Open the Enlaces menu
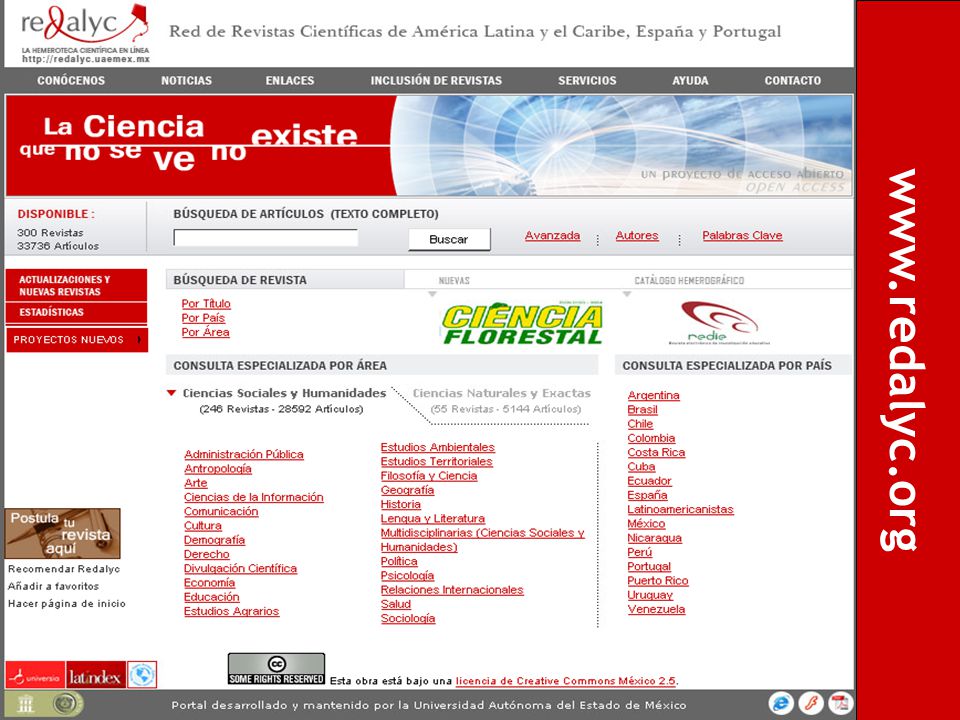960x720 pixels. (x=290, y=80)
